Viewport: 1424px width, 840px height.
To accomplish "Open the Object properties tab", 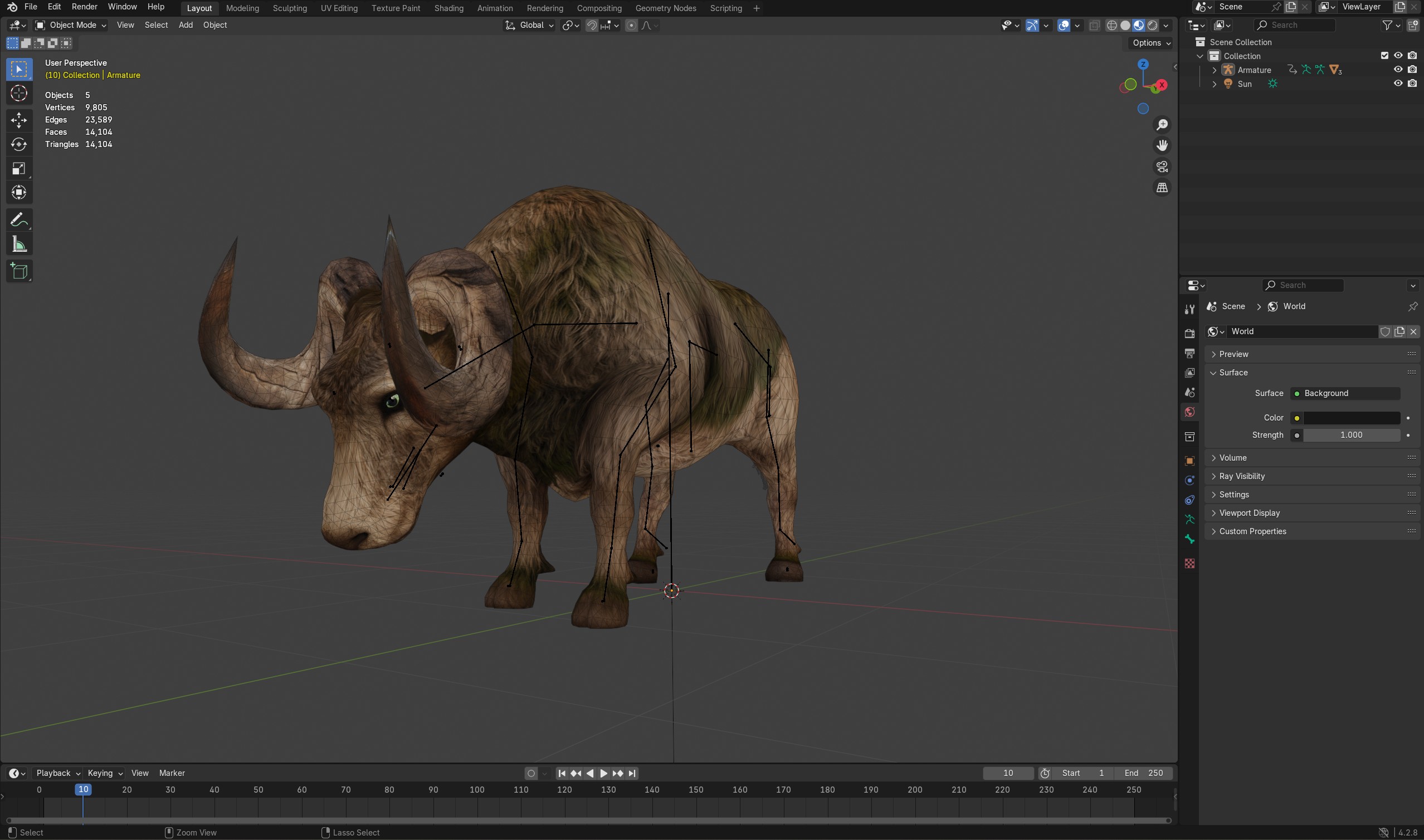I will coord(1189,461).
